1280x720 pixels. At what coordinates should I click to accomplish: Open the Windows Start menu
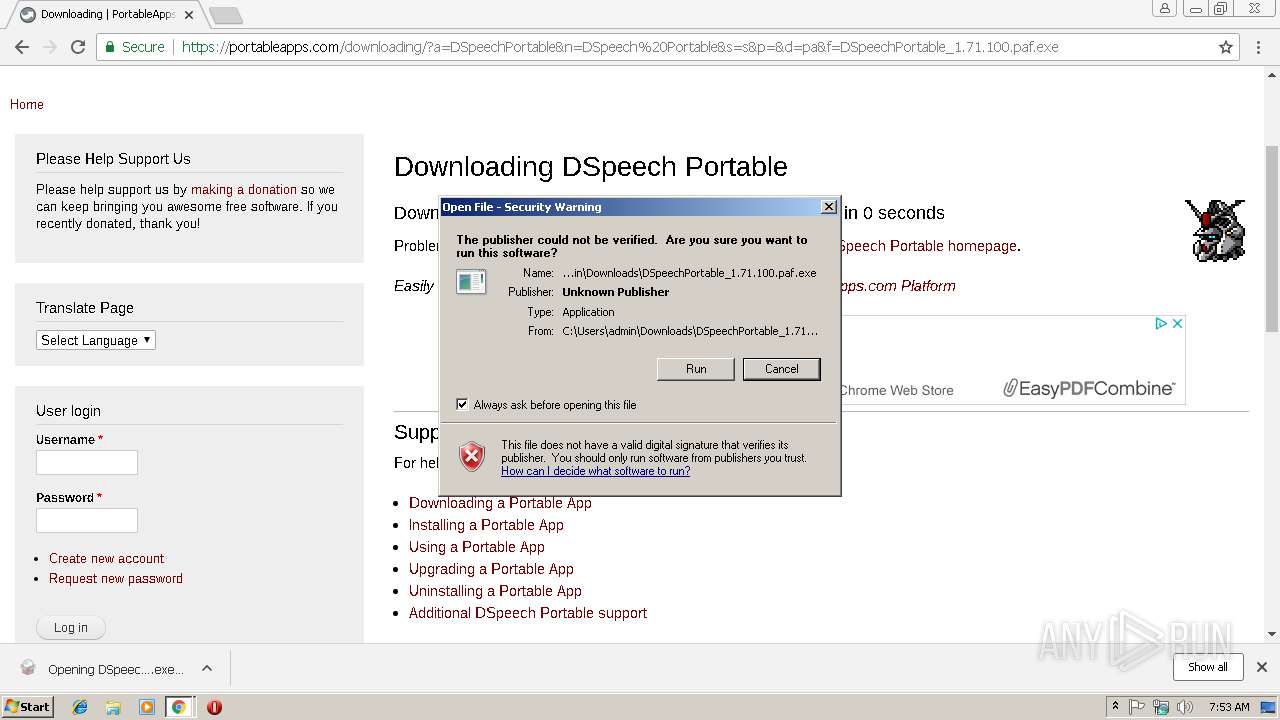coord(28,706)
